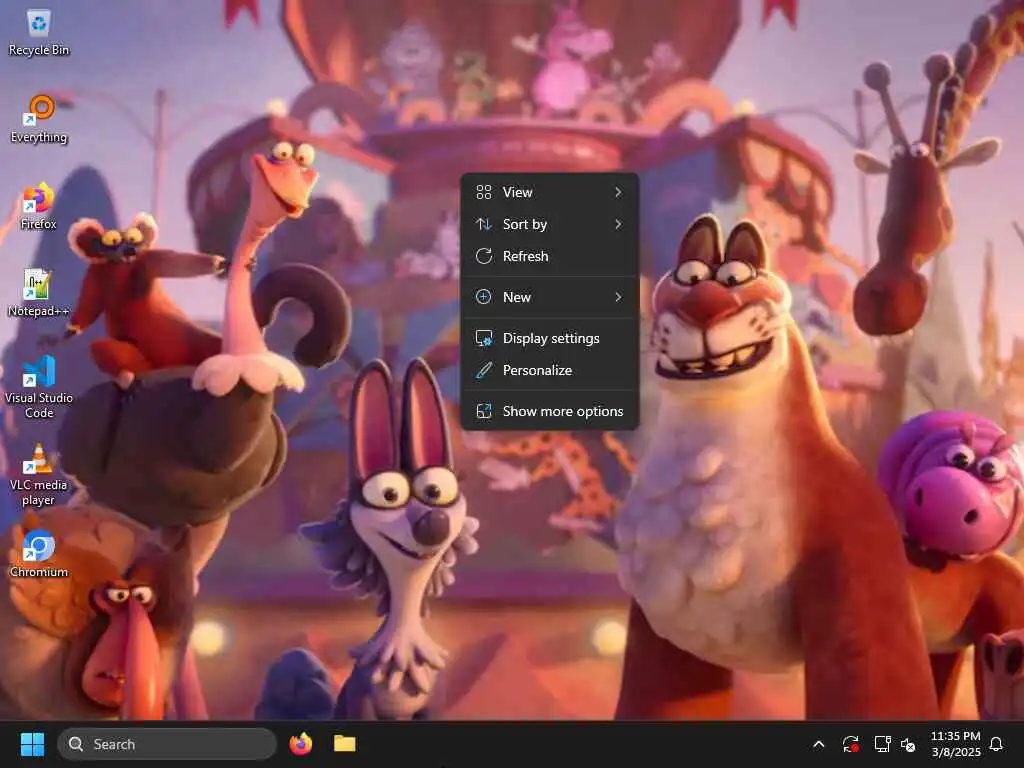Select the Everything desktop shortcut
The height and width of the screenshot is (768, 1024).
(39, 119)
